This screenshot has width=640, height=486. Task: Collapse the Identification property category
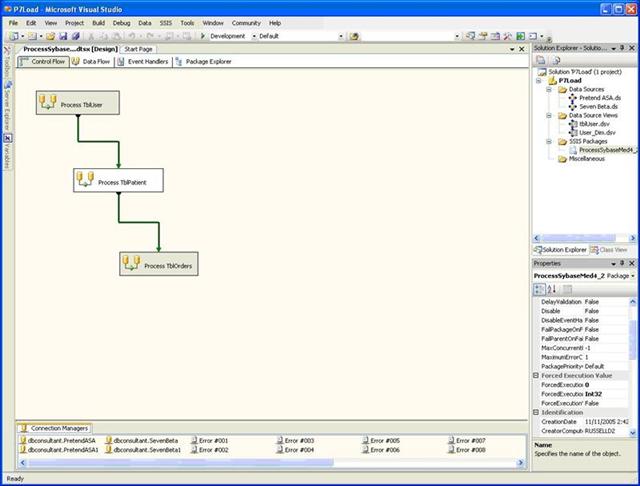536,413
